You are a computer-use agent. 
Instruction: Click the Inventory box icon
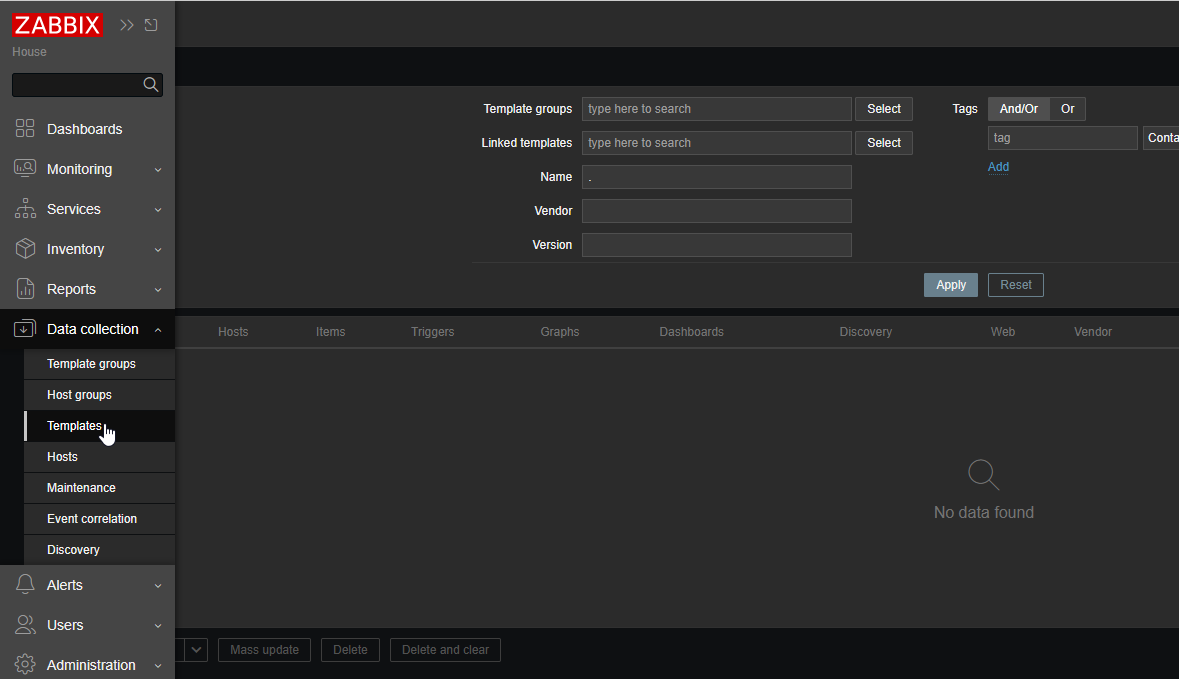coord(26,249)
